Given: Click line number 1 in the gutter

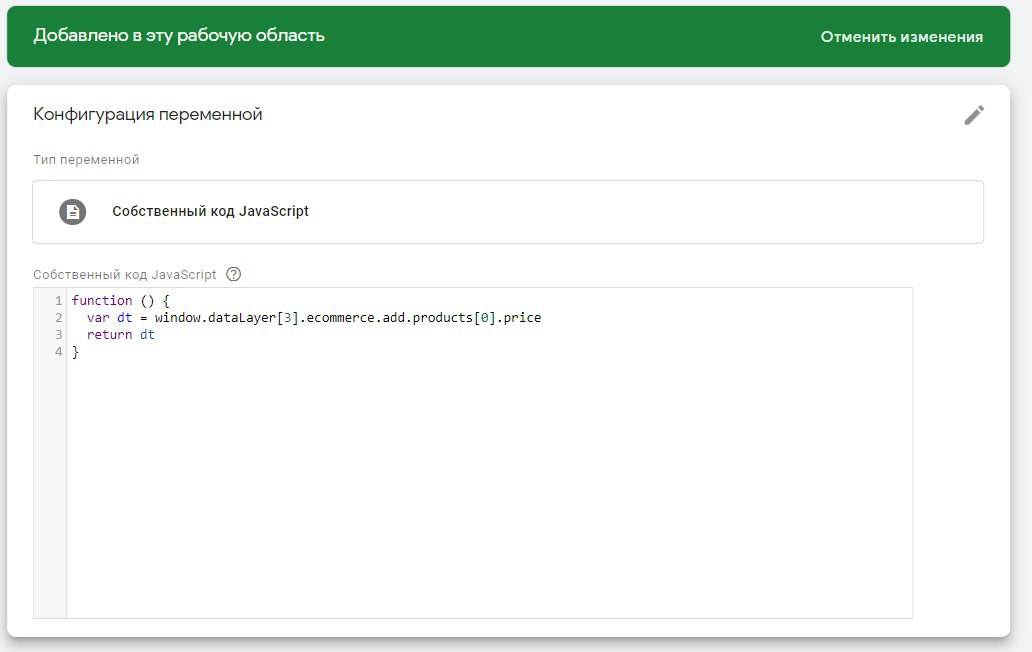Looking at the screenshot, I should (59, 301).
